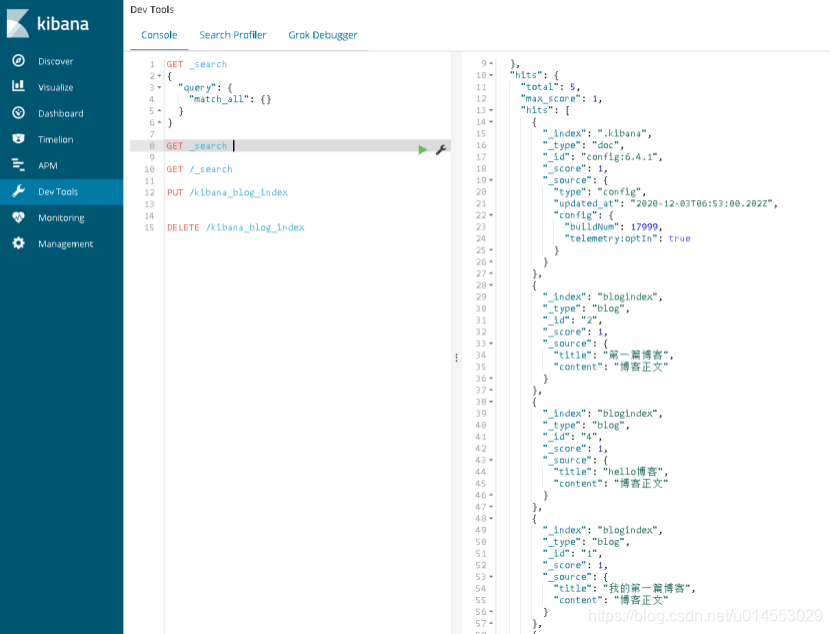Click "title": "我的第一篇博客" line
Viewport: 832px width, 634px height.
(x=624, y=588)
